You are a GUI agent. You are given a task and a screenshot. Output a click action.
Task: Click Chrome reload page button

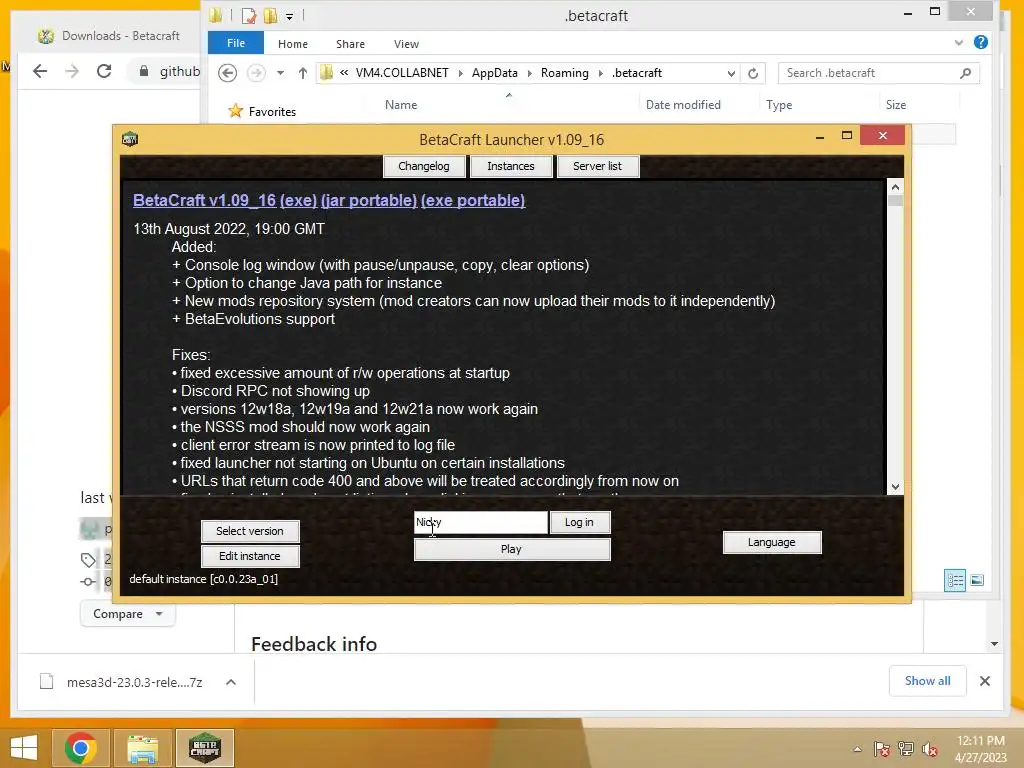point(104,71)
